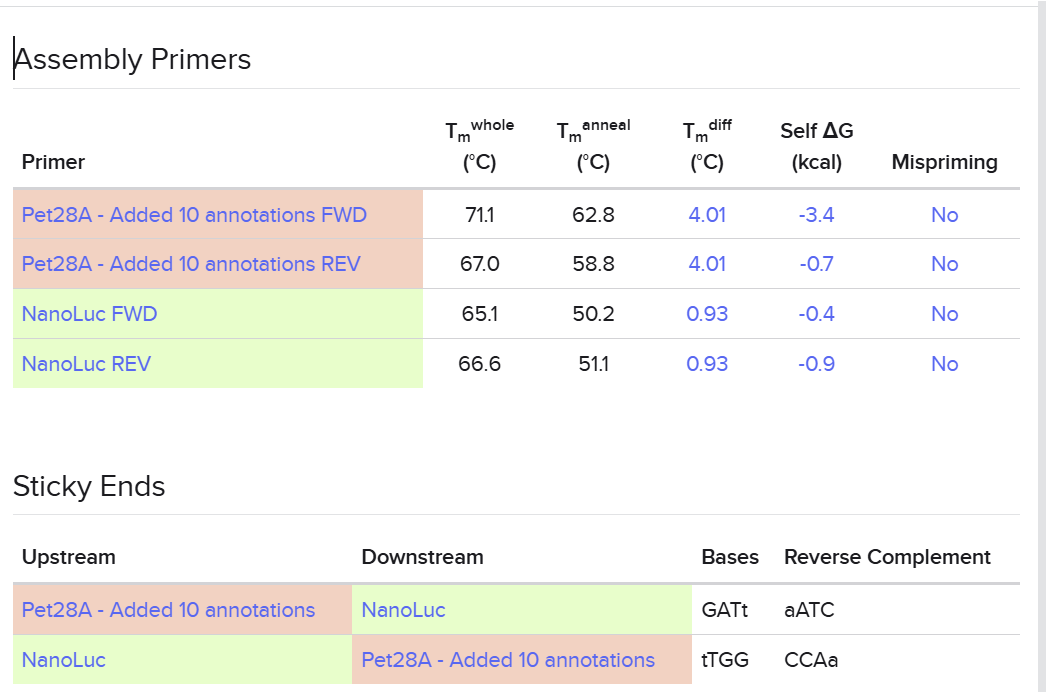Click Self ΔG value -0.7

tap(817, 264)
